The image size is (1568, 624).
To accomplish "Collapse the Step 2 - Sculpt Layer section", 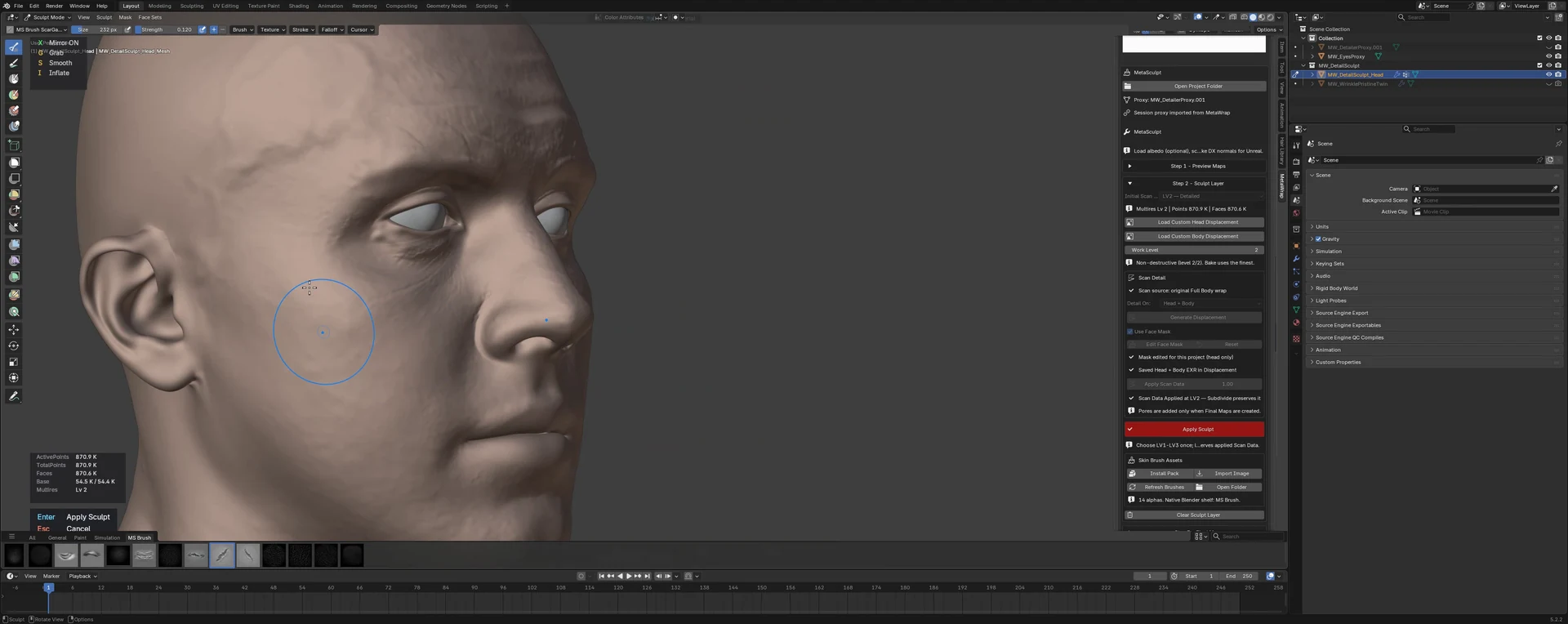I will tap(1194, 184).
